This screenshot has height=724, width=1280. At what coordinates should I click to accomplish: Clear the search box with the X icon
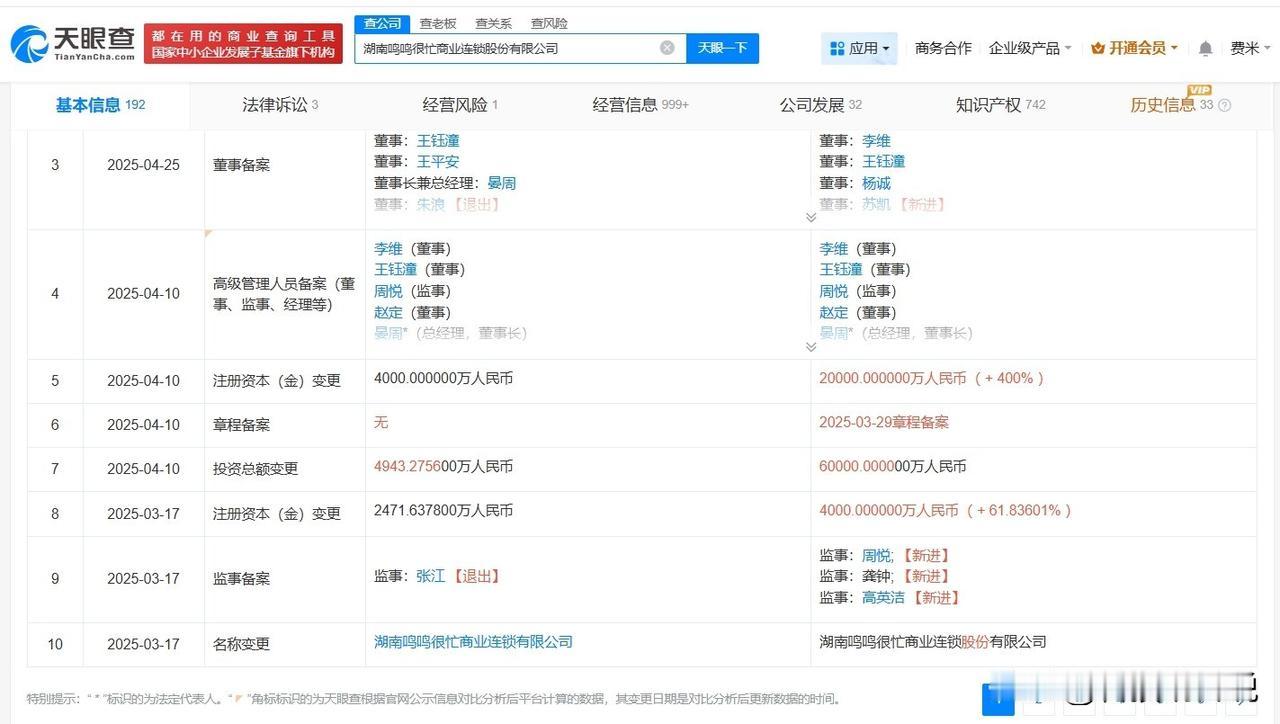667,48
